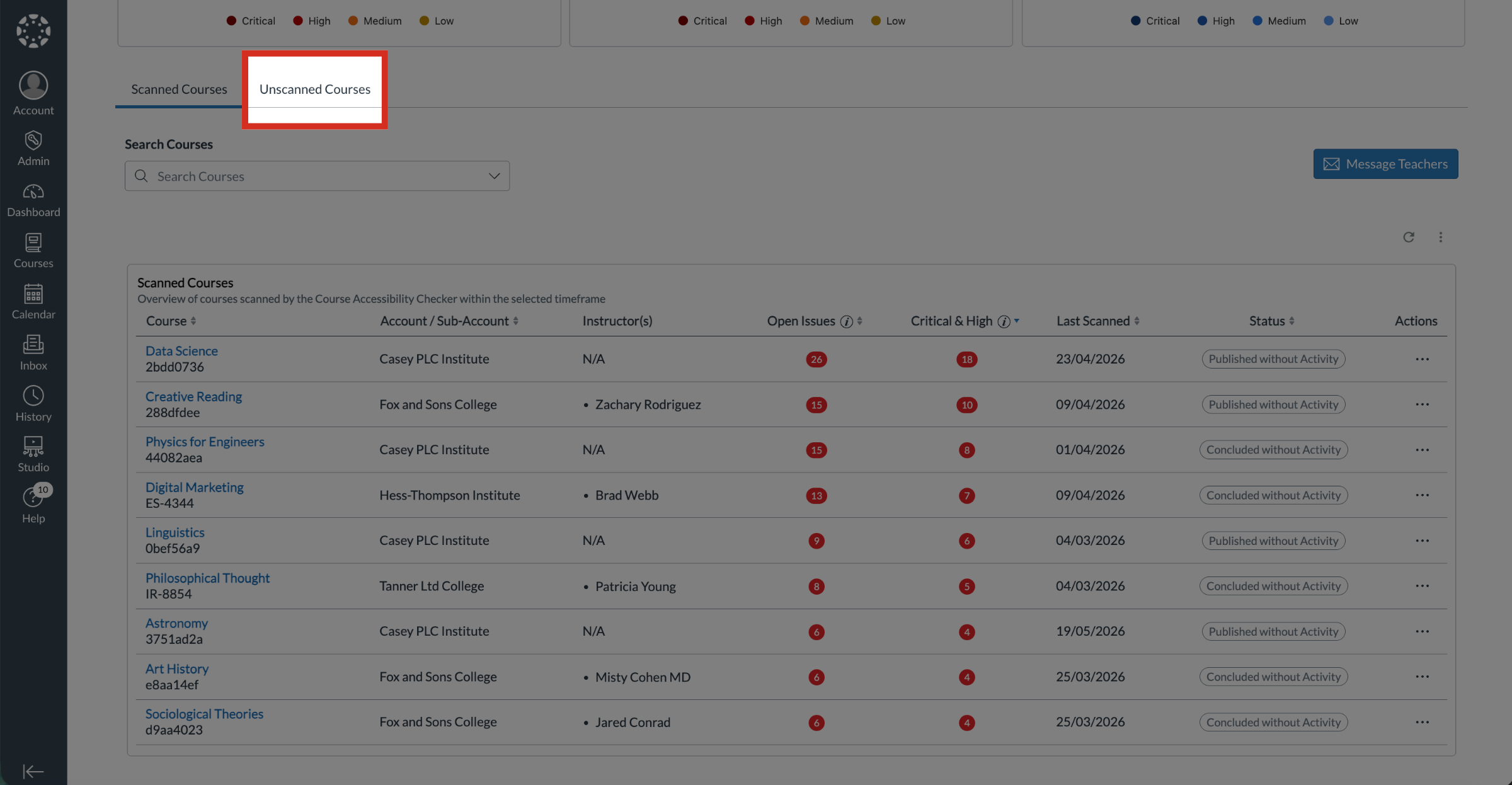
Task: Open the Admin shield icon
Action: (x=33, y=140)
